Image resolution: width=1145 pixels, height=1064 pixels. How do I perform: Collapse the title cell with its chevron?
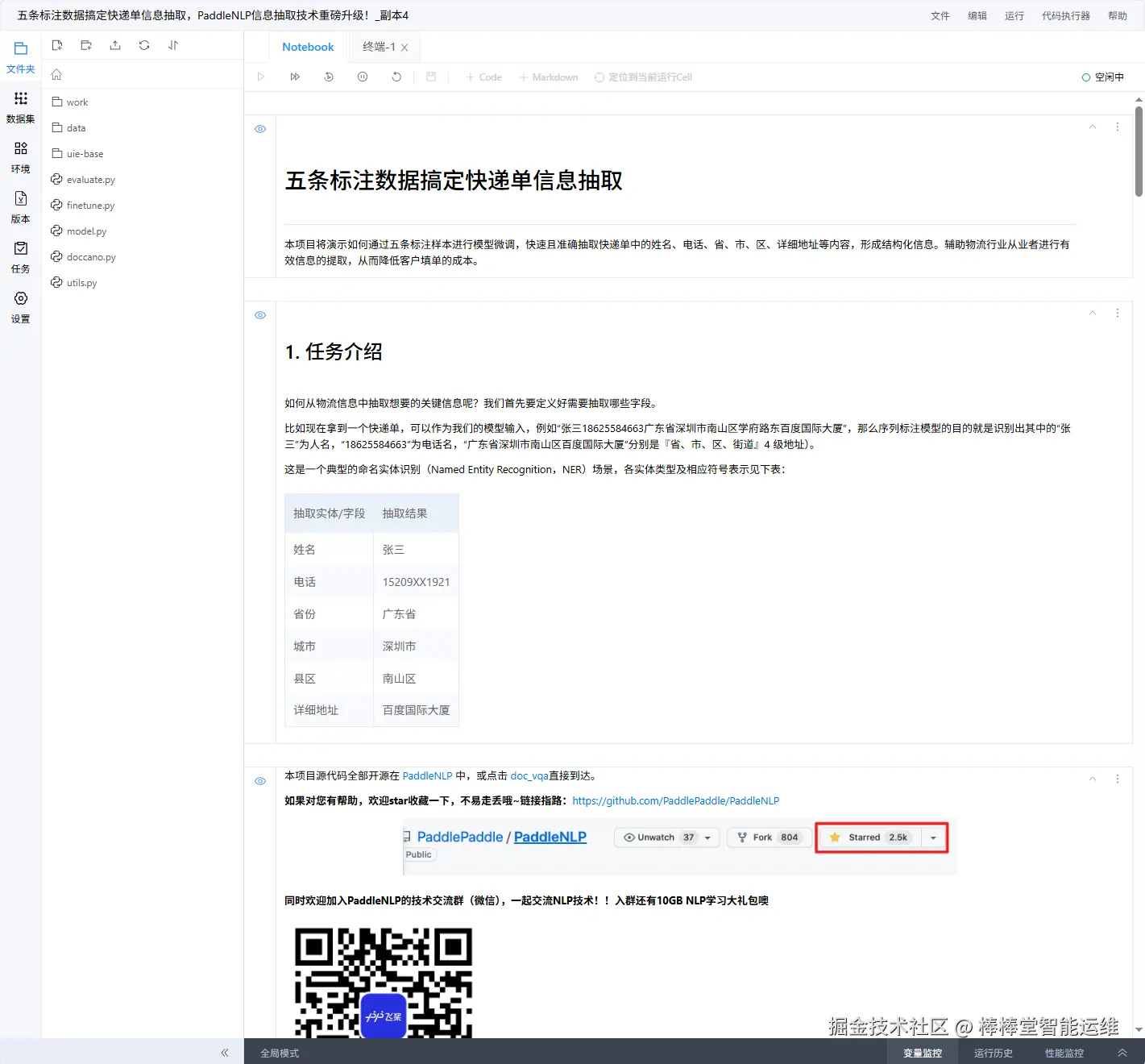pyautogui.click(x=1093, y=127)
